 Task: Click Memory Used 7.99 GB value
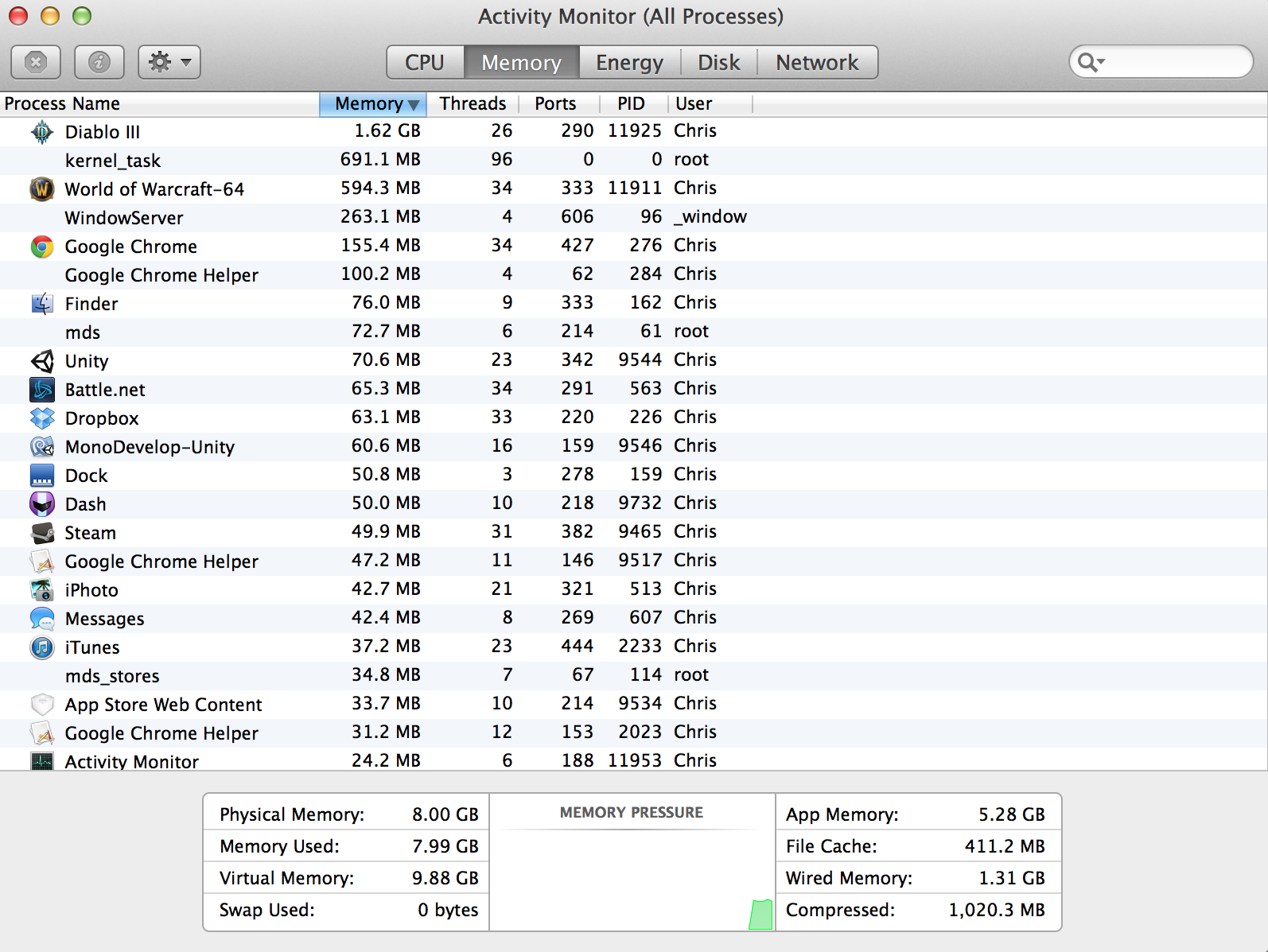(445, 846)
